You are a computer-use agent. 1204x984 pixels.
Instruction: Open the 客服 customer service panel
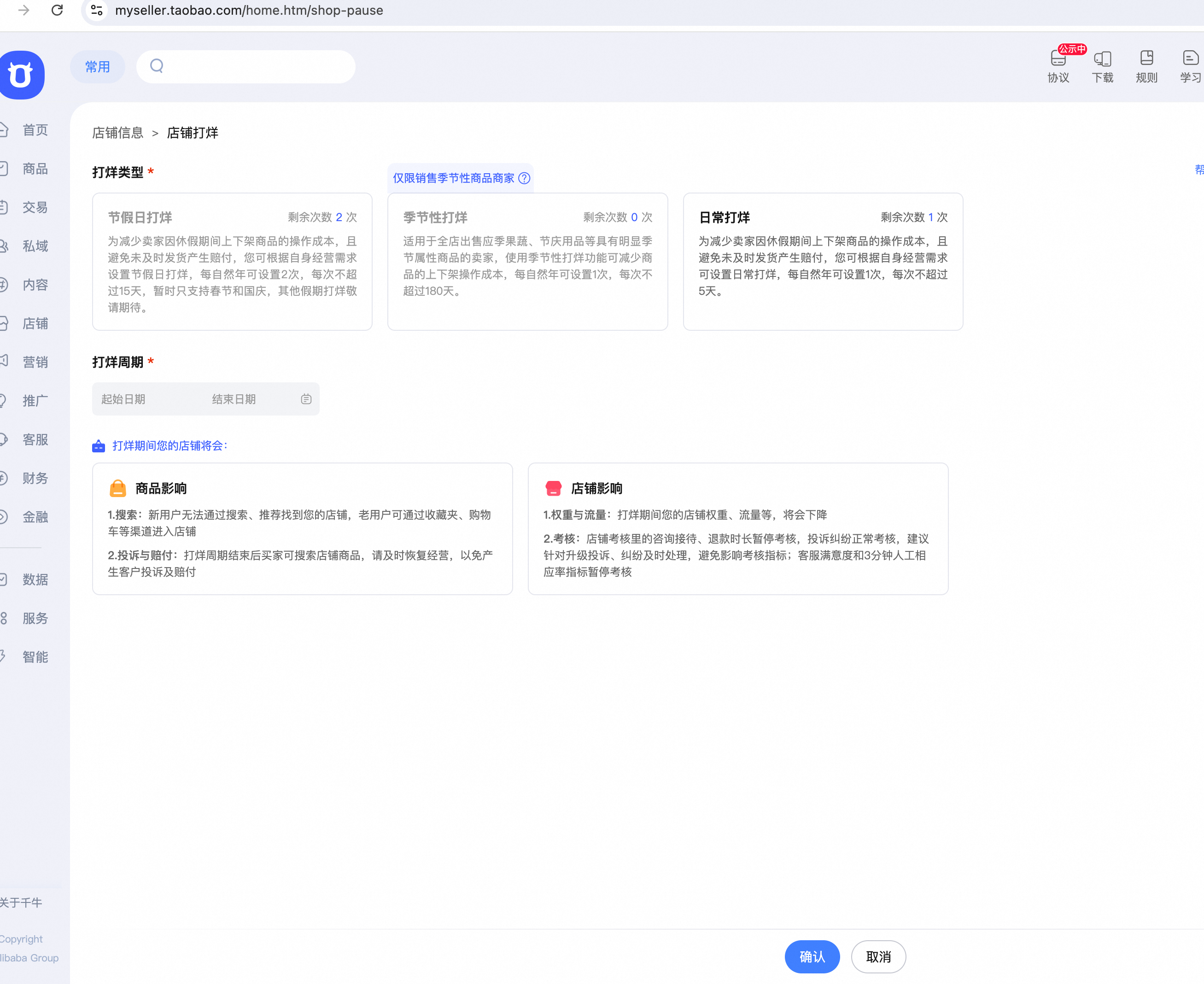(x=35, y=439)
